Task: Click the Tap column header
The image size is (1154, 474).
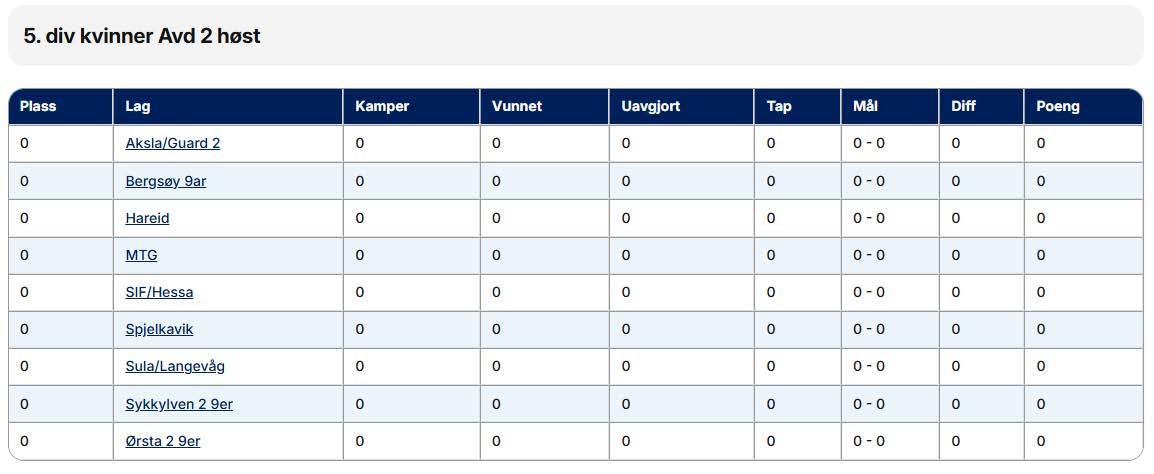Action: pyautogui.click(x=779, y=106)
